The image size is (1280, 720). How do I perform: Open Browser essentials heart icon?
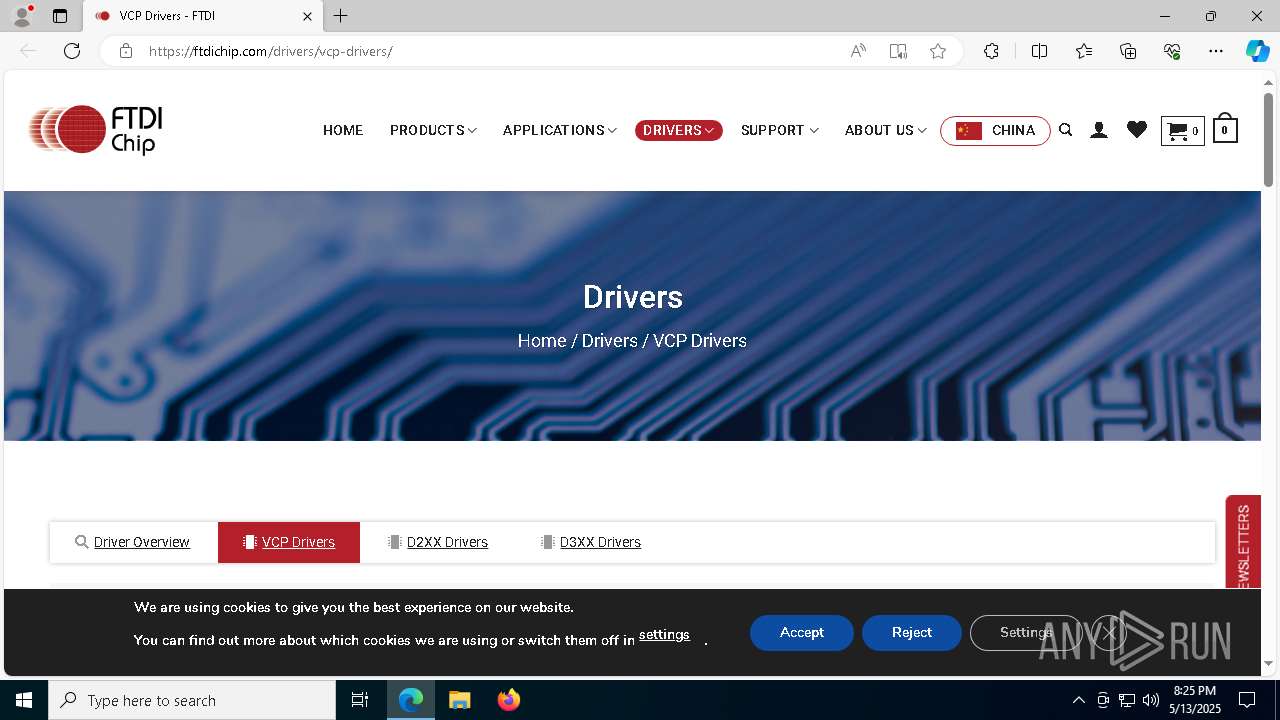tap(1173, 51)
